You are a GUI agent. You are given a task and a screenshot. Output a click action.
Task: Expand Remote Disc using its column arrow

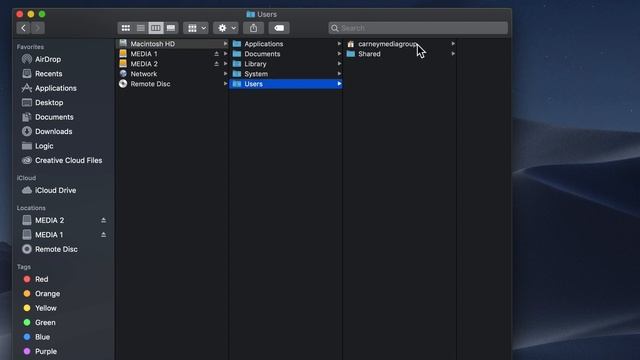(225, 84)
